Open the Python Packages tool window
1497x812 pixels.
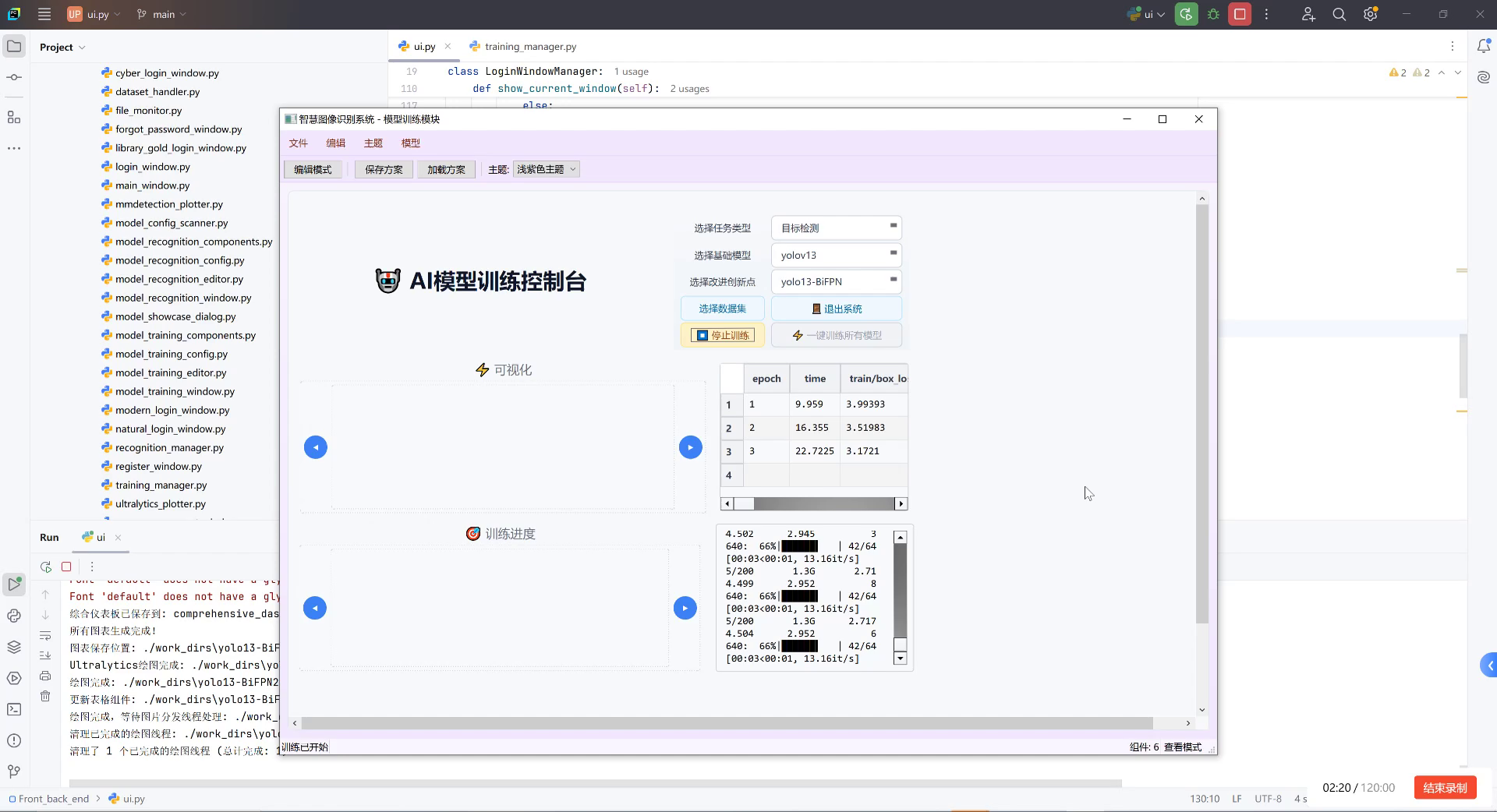click(14, 646)
